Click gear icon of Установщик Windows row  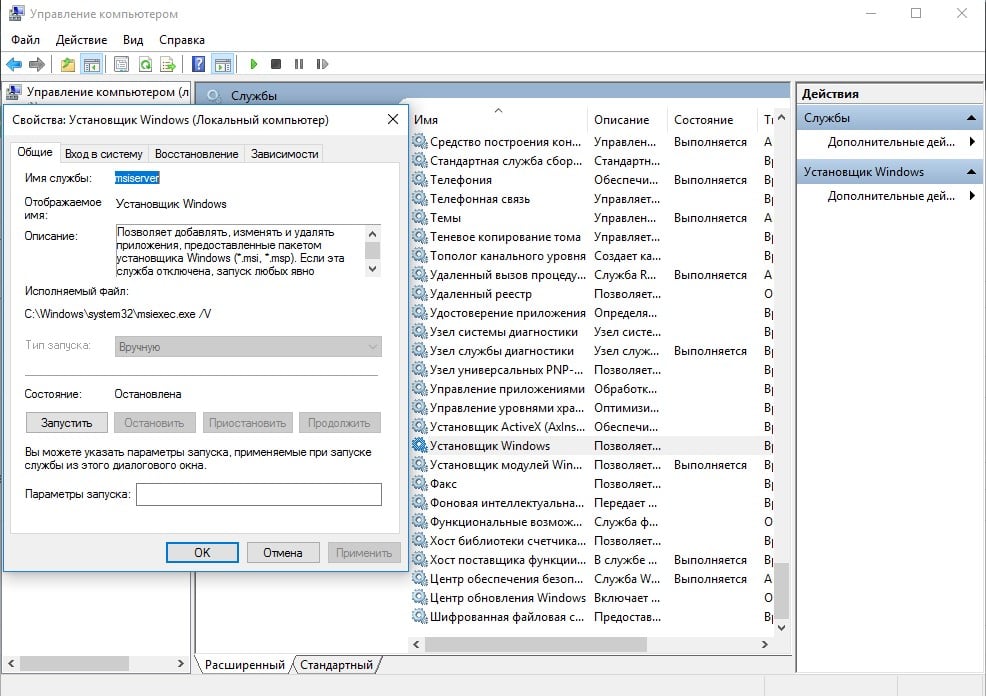point(419,446)
